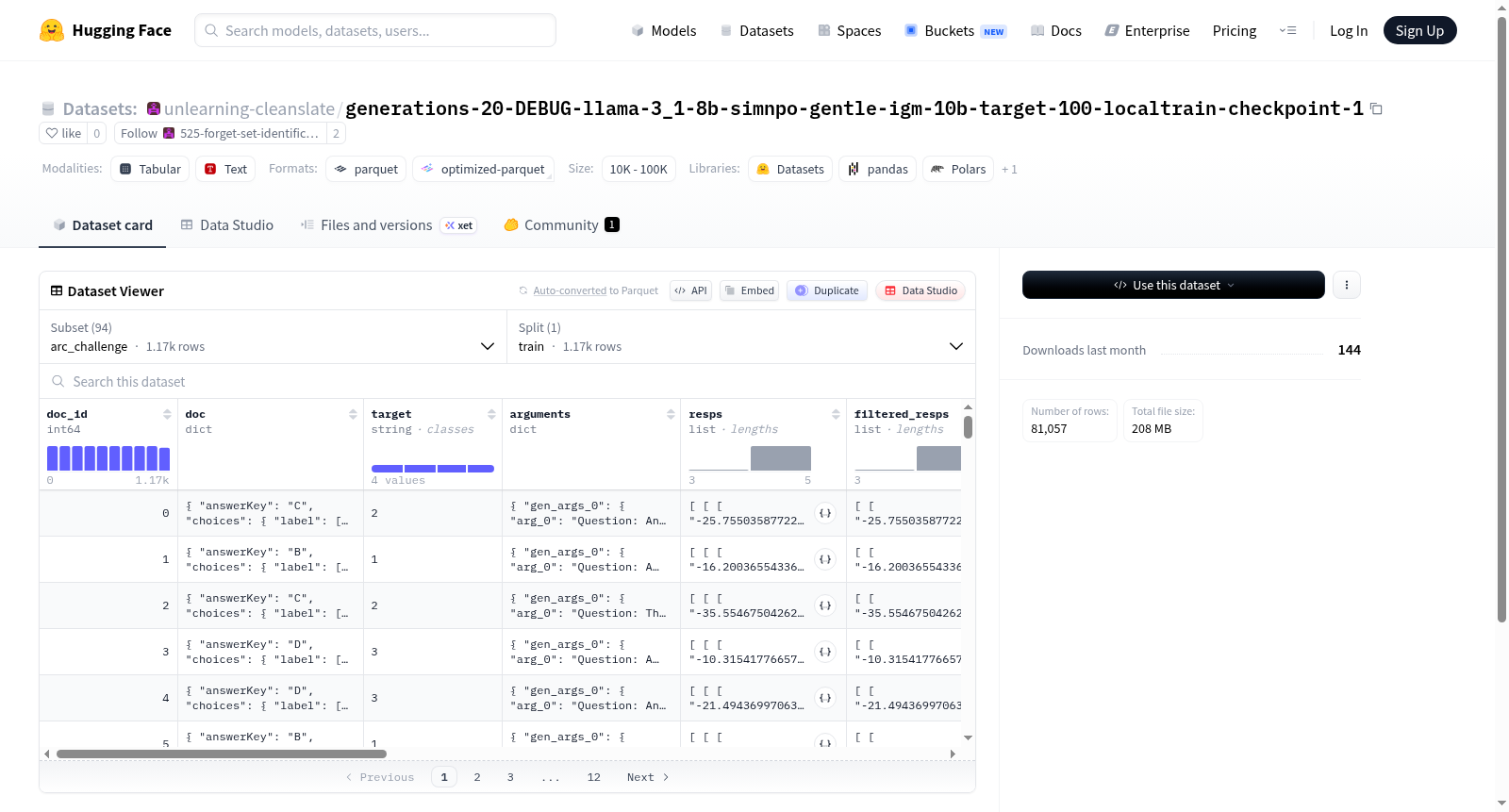Open the Use this dataset dropdown
This screenshot has height=812, width=1509.
click(x=1173, y=285)
